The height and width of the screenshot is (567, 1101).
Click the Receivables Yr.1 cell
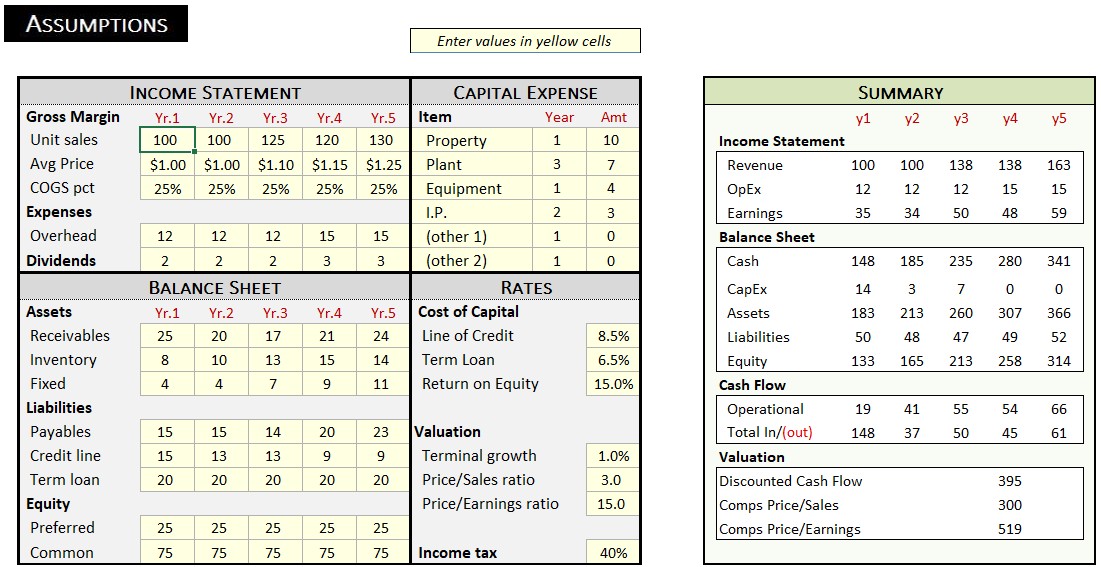166,336
